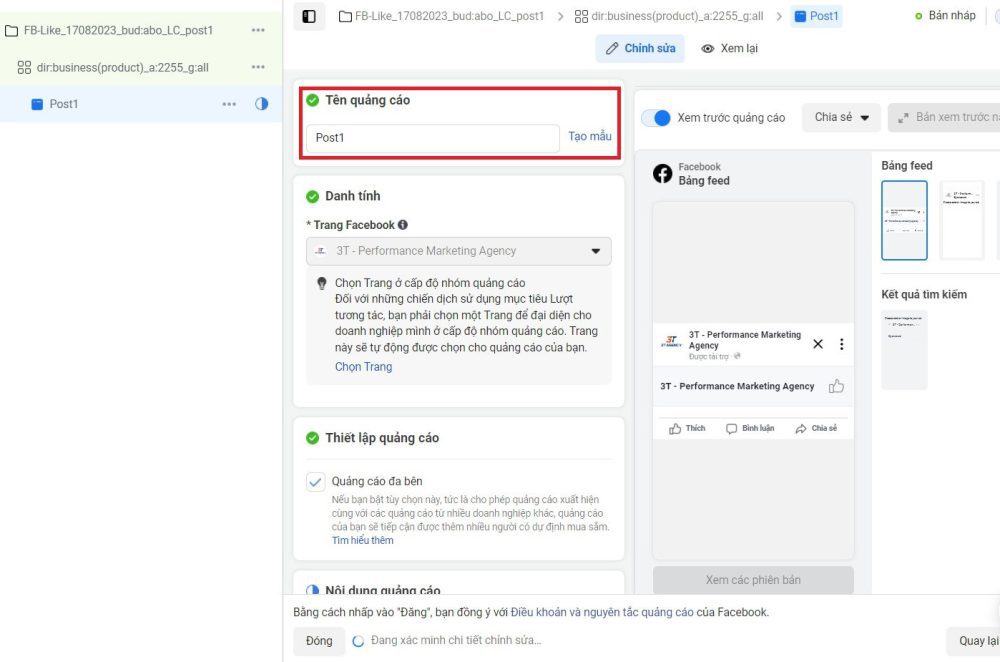Select campaign FB-Like_17082023 in sidebar tree

118,31
